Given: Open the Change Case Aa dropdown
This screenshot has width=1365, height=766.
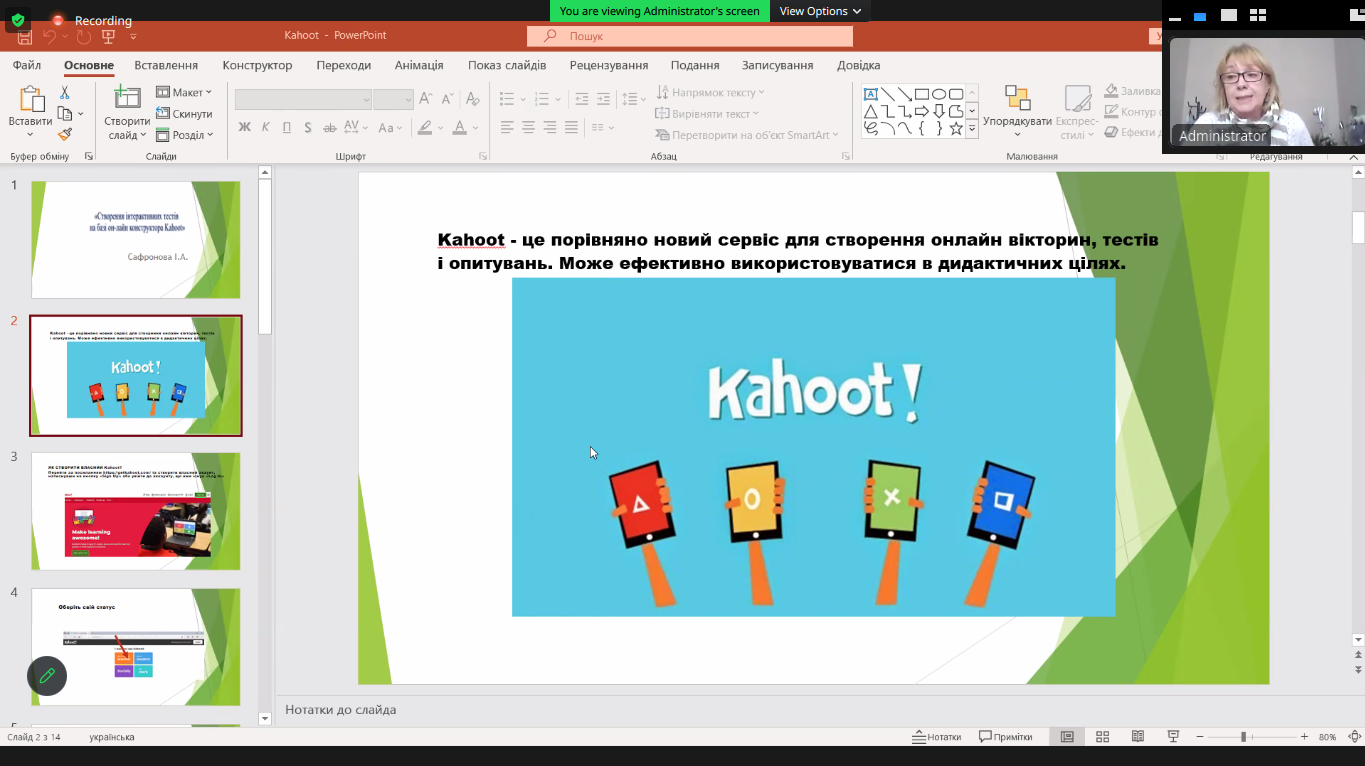Looking at the screenshot, I should pyautogui.click(x=389, y=127).
